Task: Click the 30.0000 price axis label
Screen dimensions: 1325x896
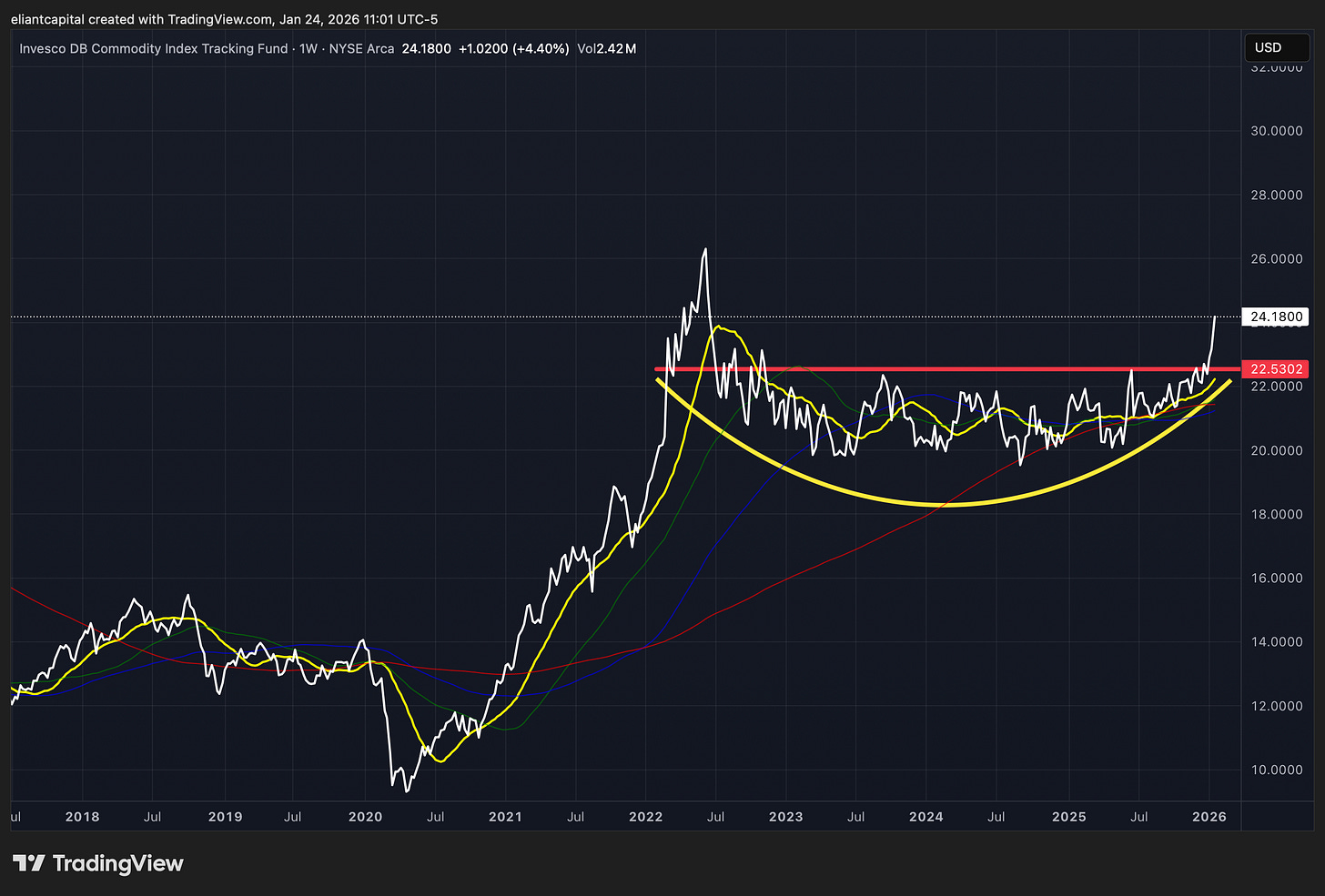Action: click(1277, 131)
